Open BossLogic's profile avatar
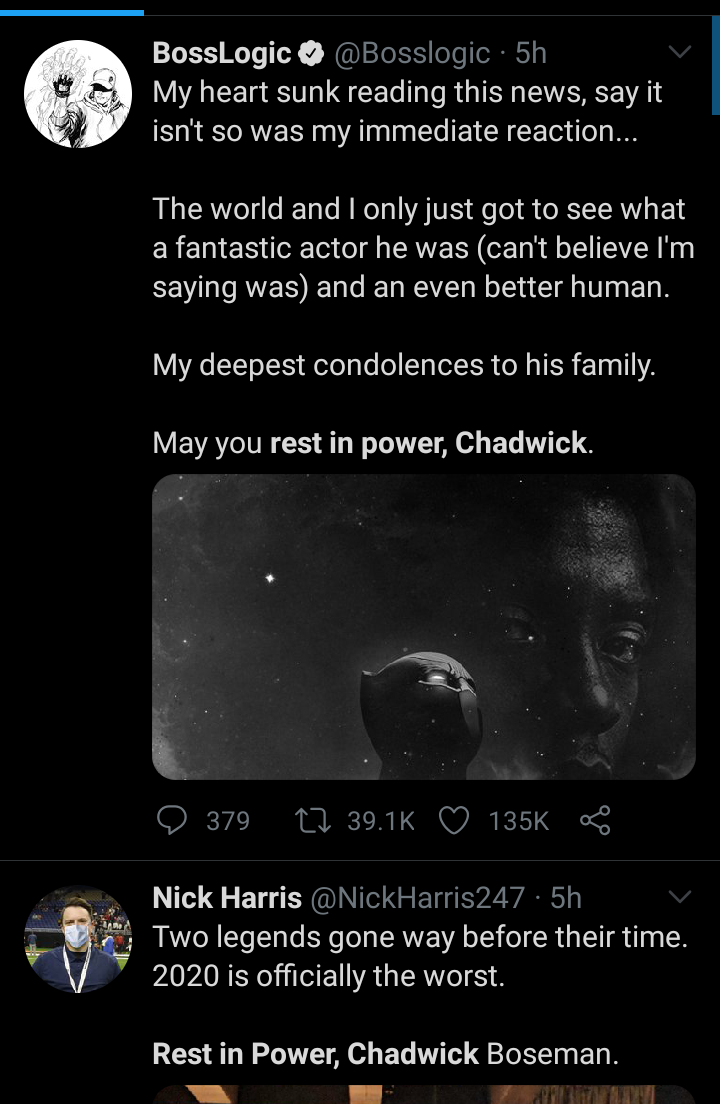Image resolution: width=720 pixels, height=1104 pixels. (78, 94)
